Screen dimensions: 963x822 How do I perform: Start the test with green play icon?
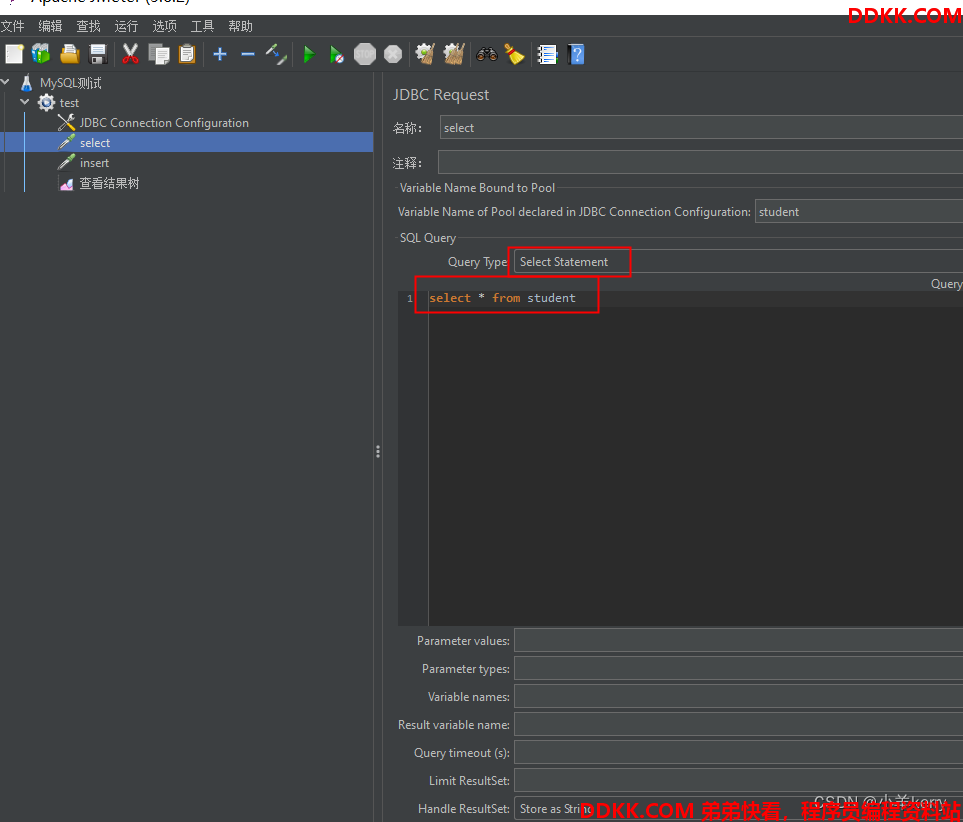[x=309, y=54]
